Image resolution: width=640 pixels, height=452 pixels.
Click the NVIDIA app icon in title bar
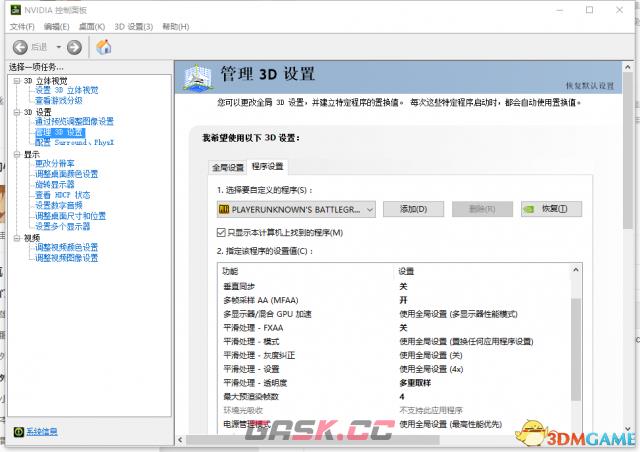point(16,10)
